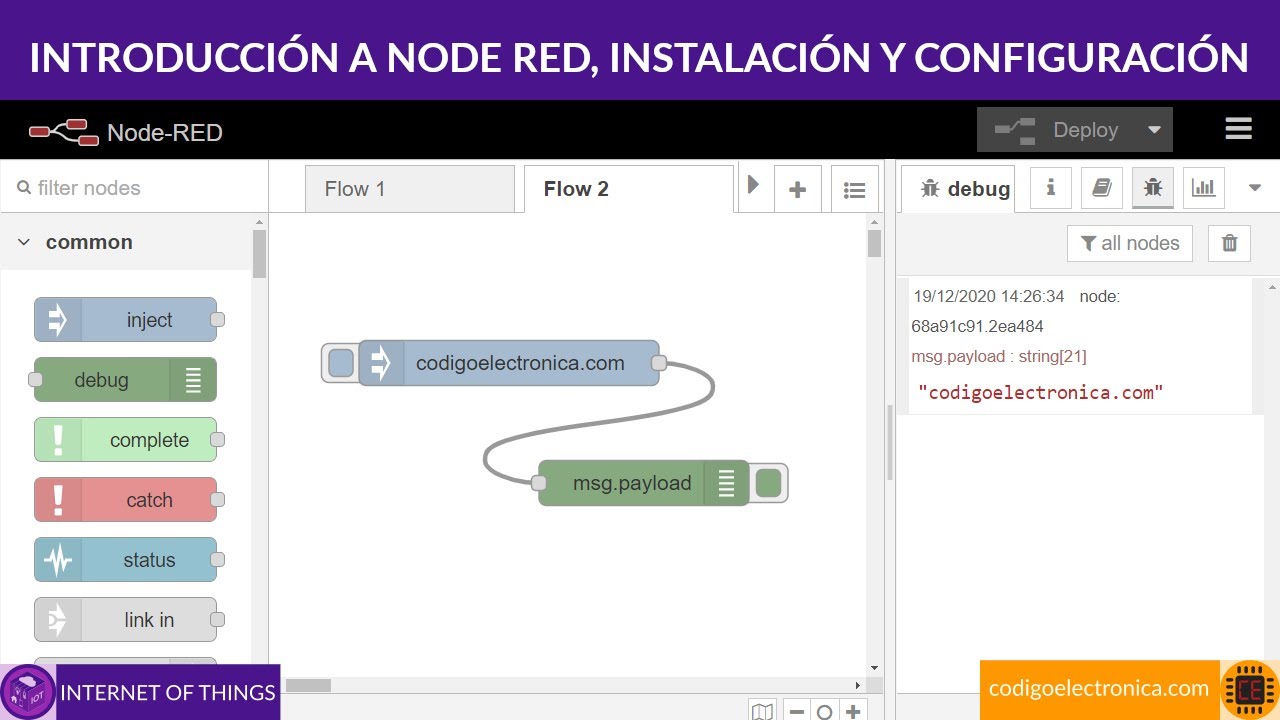
Task: Toggle the msg.payload debug node output button
Action: (x=768, y=483)
